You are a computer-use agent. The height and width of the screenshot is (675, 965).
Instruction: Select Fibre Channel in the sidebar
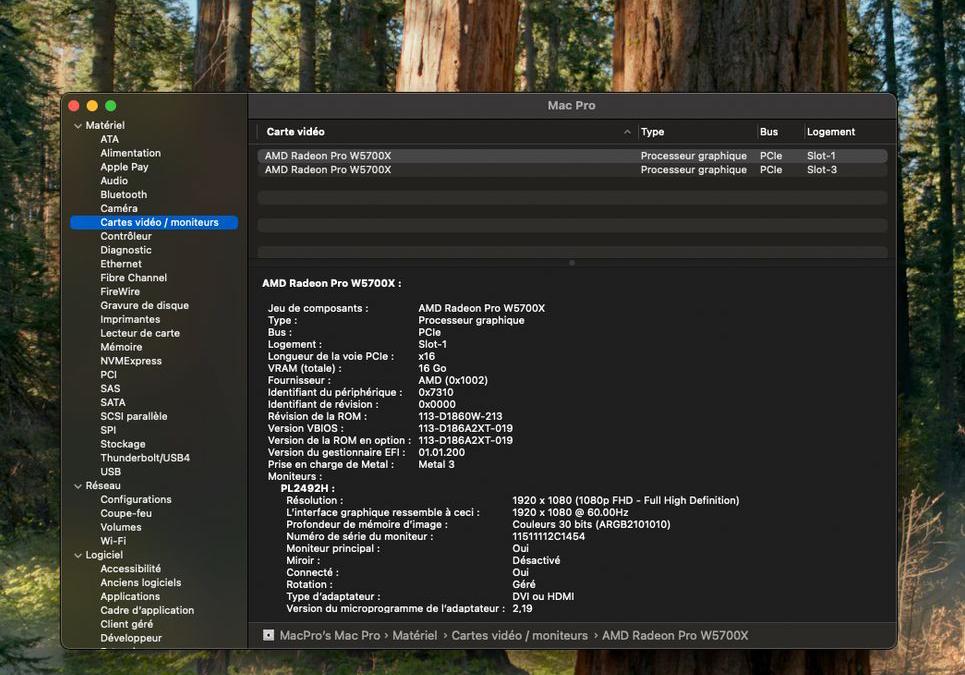pos(134,278)
